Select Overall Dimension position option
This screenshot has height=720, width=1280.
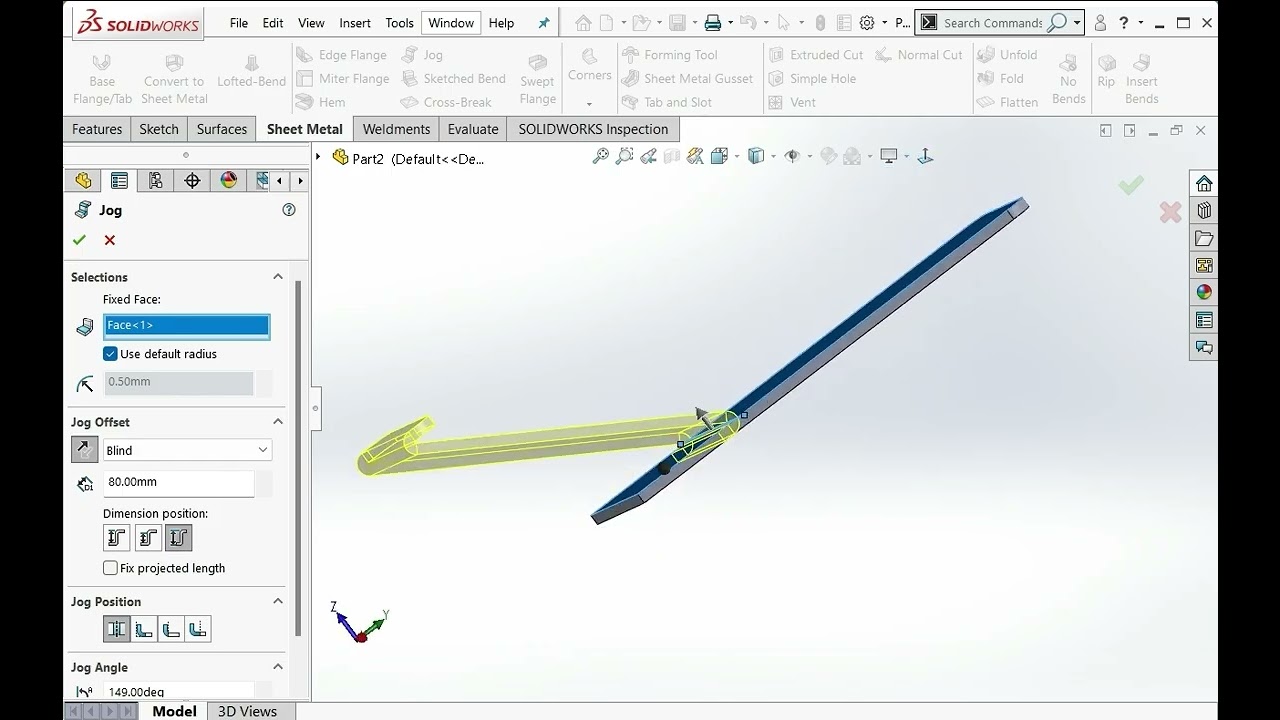[179, 538]
